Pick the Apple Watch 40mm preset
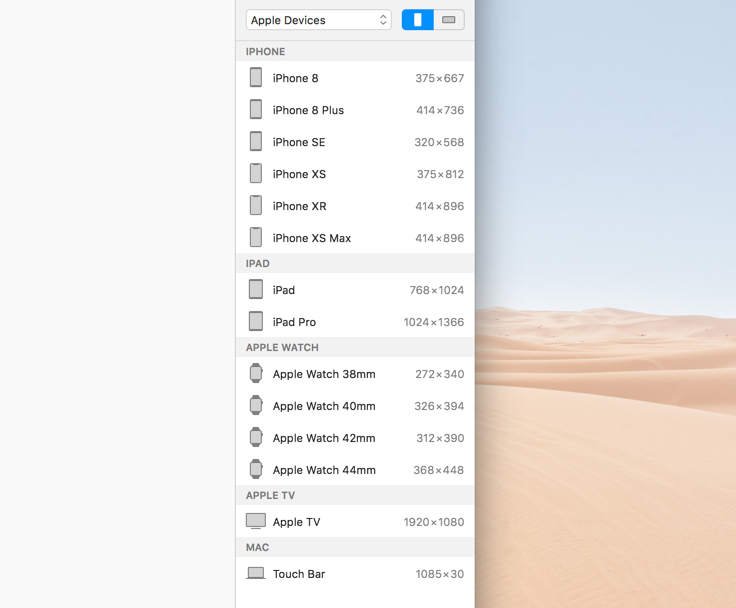 coord(324,406)
